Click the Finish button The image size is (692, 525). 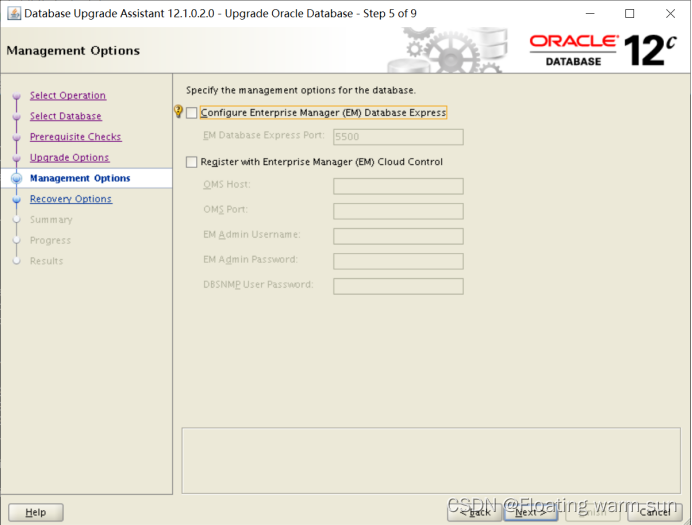(x=593, y=512)
